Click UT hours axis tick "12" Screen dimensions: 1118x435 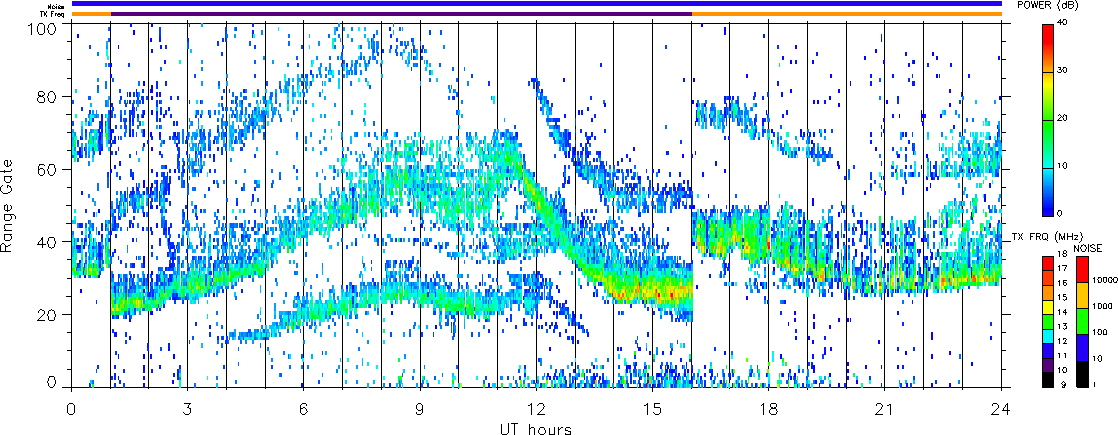coord(536,409)
